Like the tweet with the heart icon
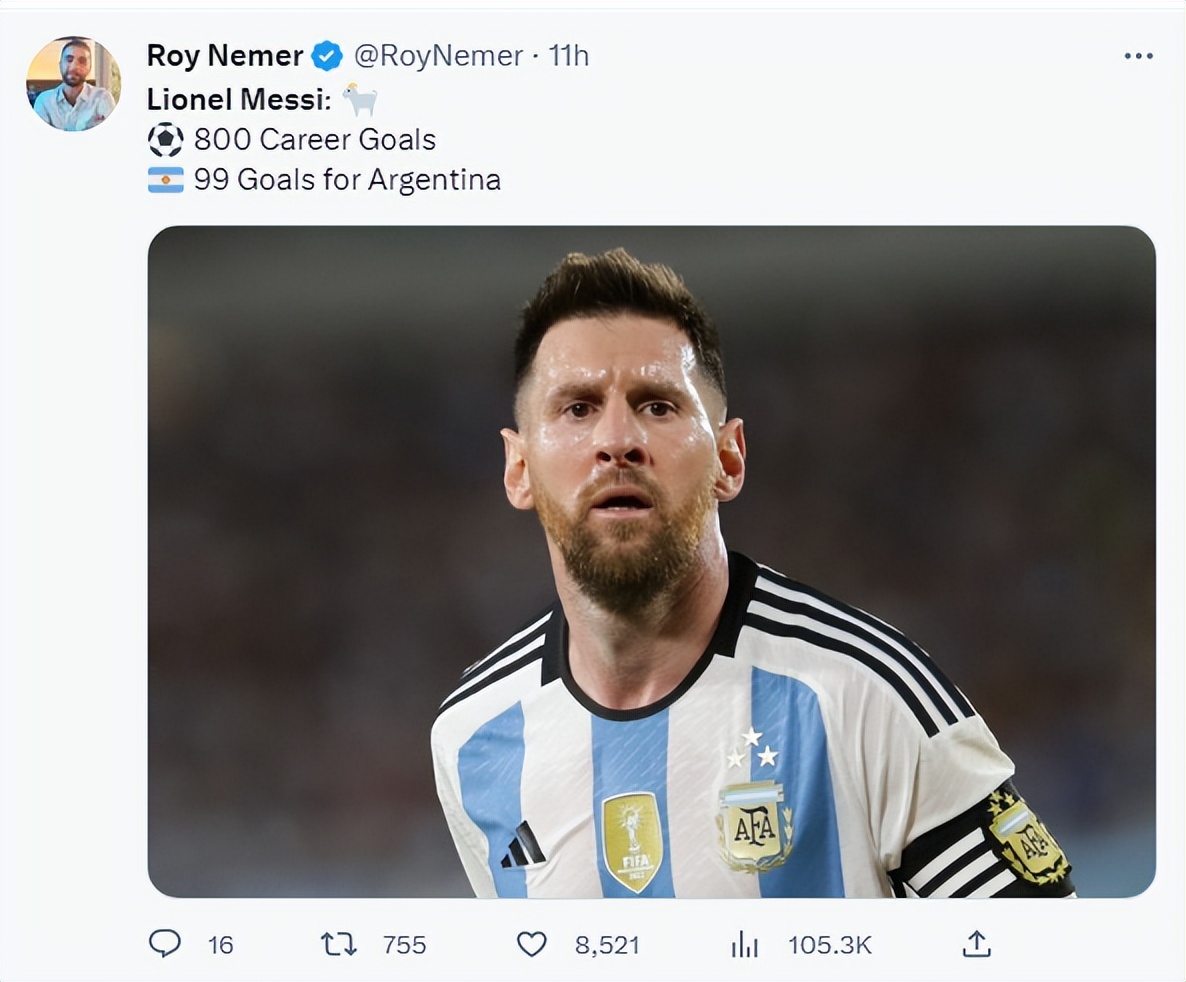 531,944
